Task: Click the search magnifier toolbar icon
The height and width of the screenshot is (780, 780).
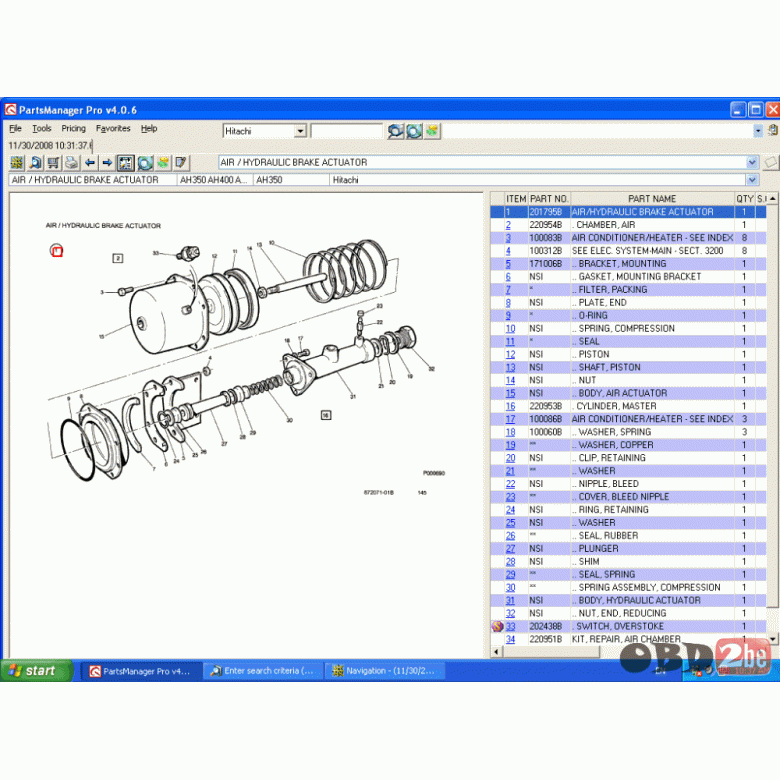Action: (x=35, y=163)
